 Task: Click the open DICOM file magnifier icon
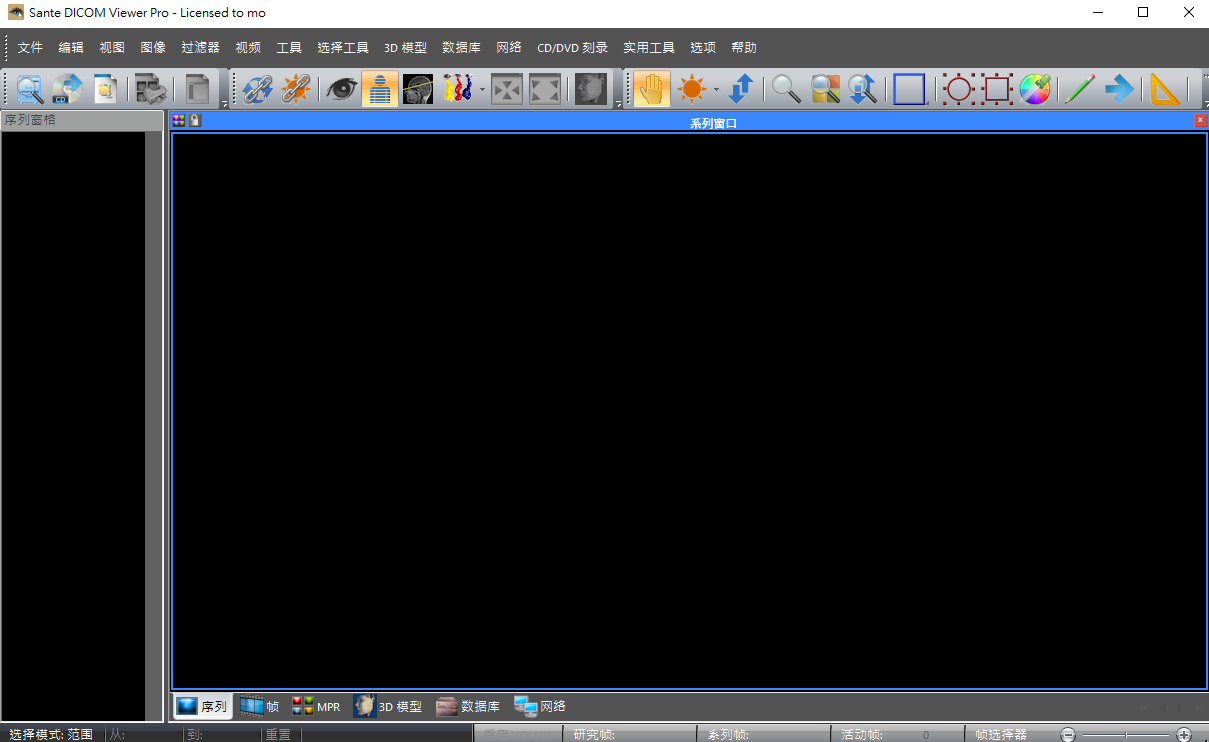[30, 89]
